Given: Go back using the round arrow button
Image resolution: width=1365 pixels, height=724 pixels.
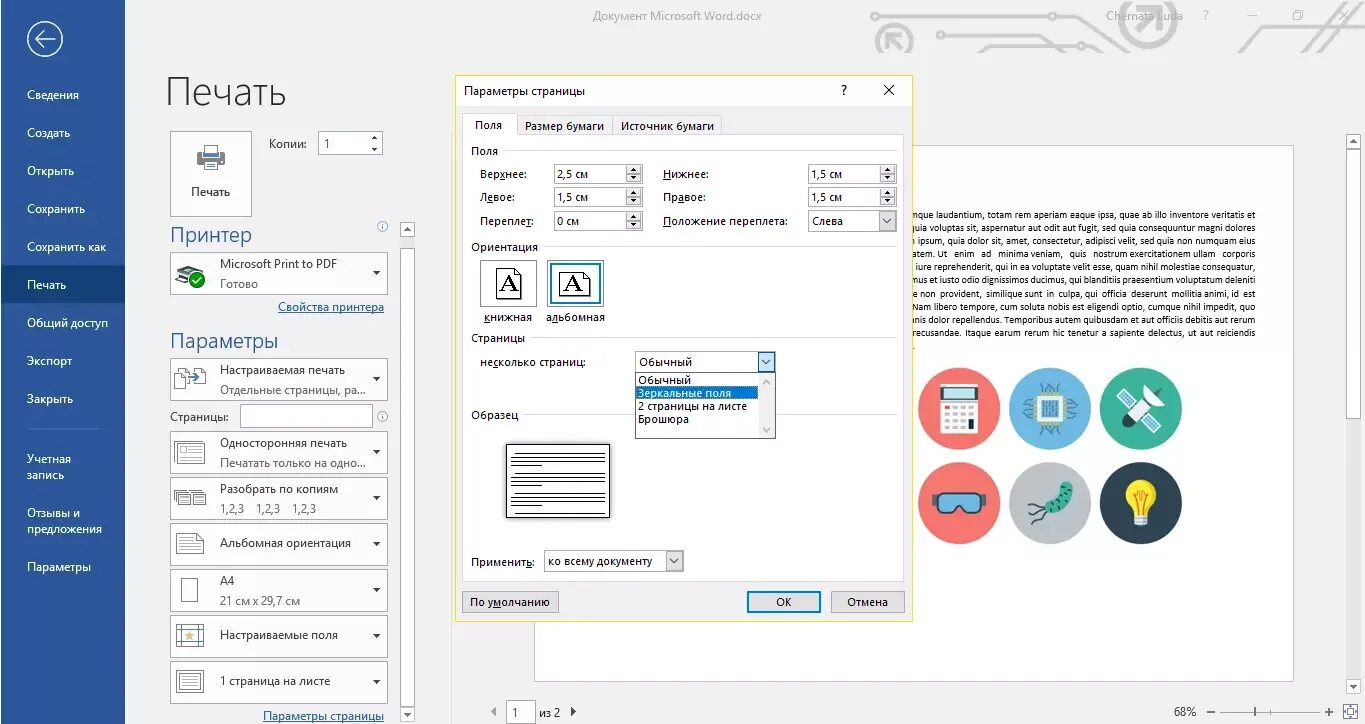Looking at the screenshot, I should (45, 40).
